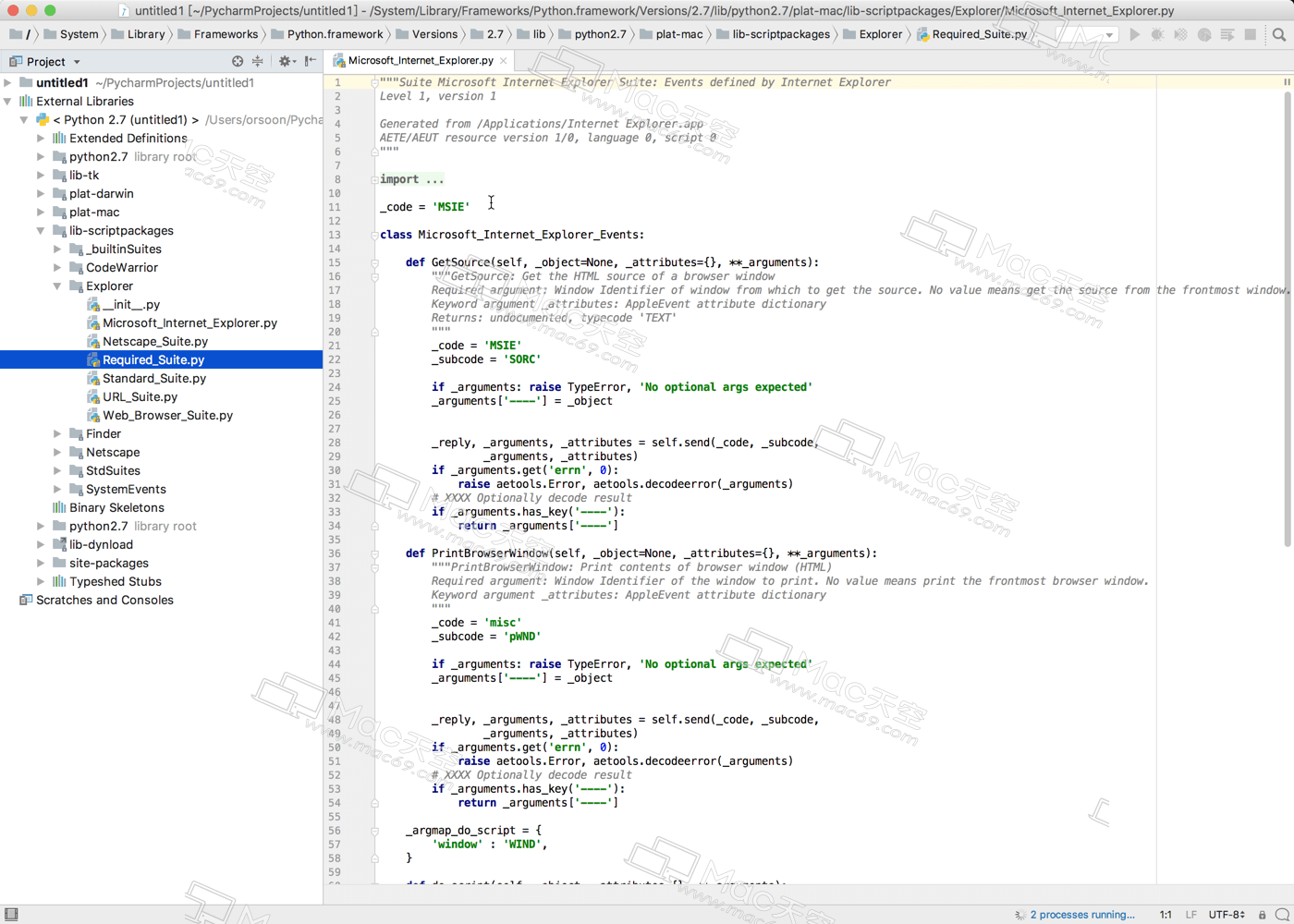Viewport: 1294px width, 924px height.
Task: Close the Microsoft_Internet_Explorer.py tab
Action: tap(503, 61)
